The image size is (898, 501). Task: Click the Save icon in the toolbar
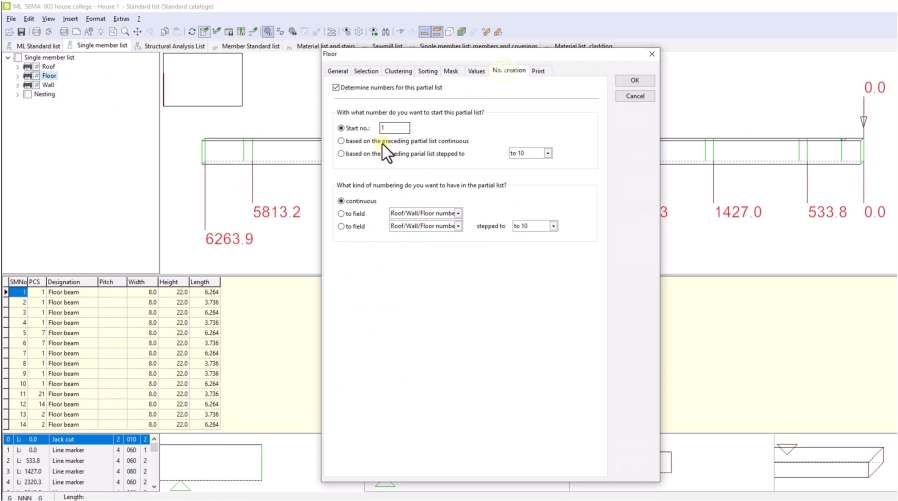(x=21, y=32)
